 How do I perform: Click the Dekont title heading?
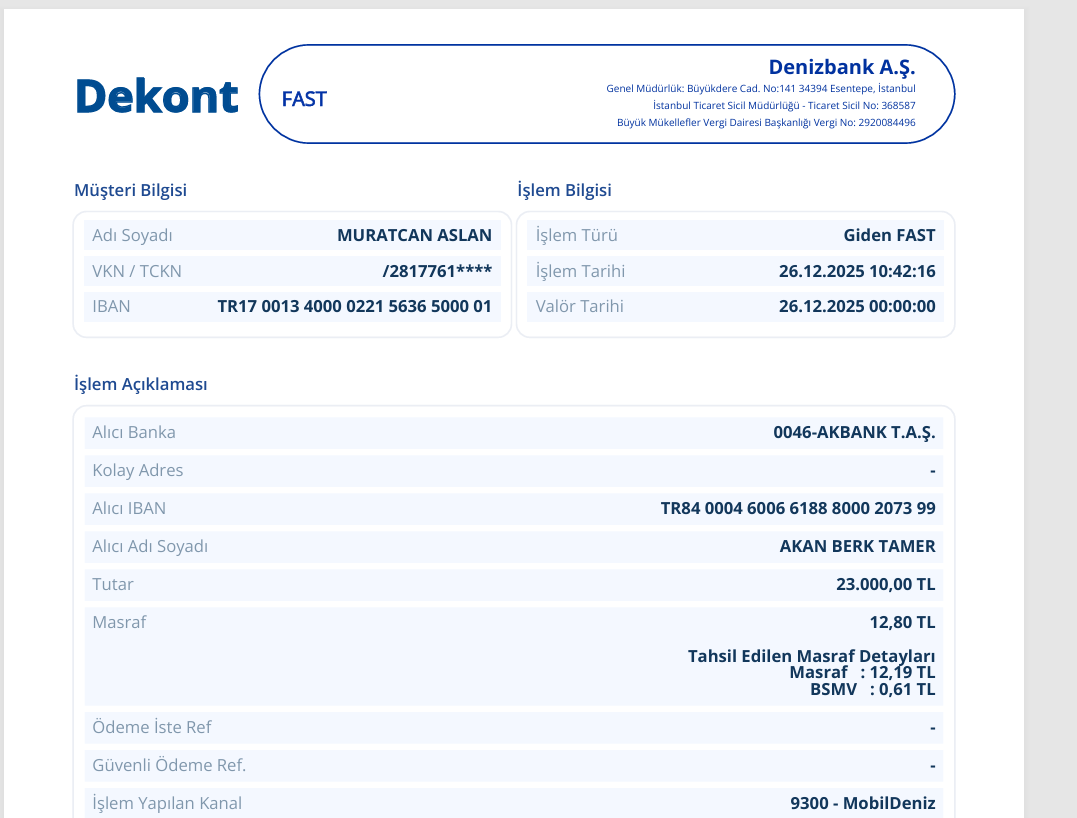(157, 96)
